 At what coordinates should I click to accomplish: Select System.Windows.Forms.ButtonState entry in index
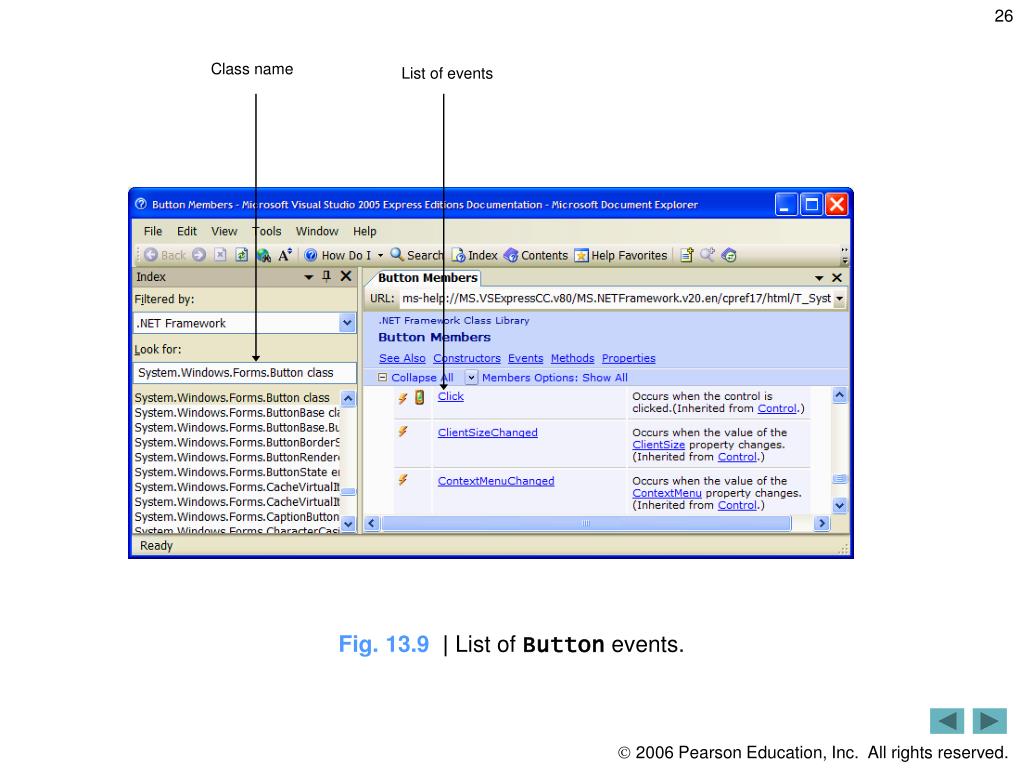(x=237, y=472)
